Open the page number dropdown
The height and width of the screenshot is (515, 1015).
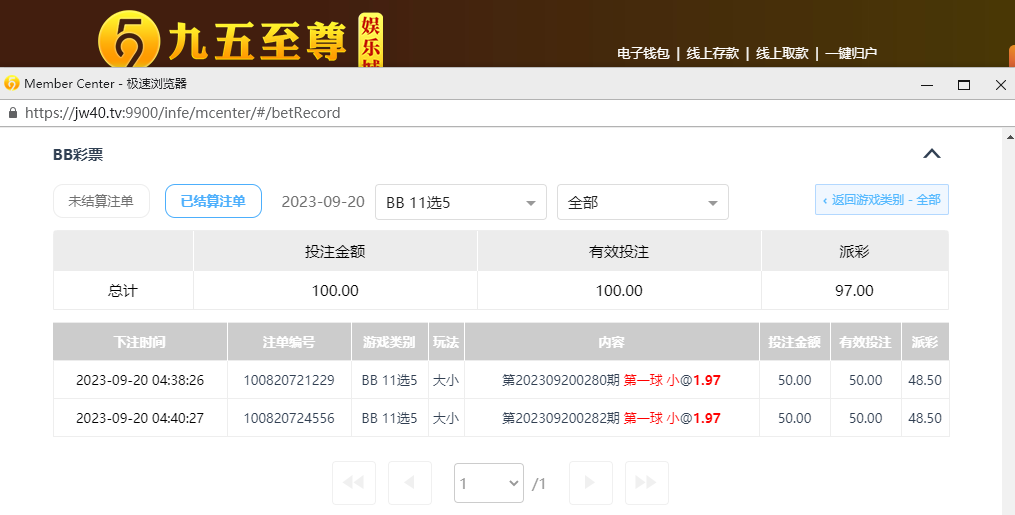coord(489,483)
